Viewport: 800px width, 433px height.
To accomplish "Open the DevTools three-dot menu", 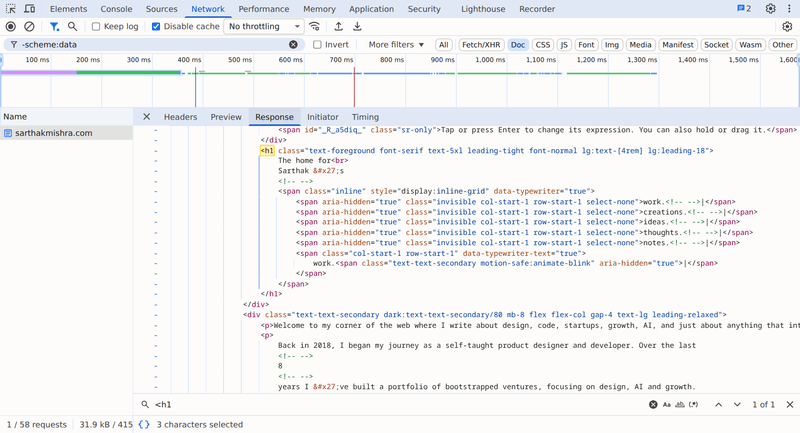I will click(789, 9).
